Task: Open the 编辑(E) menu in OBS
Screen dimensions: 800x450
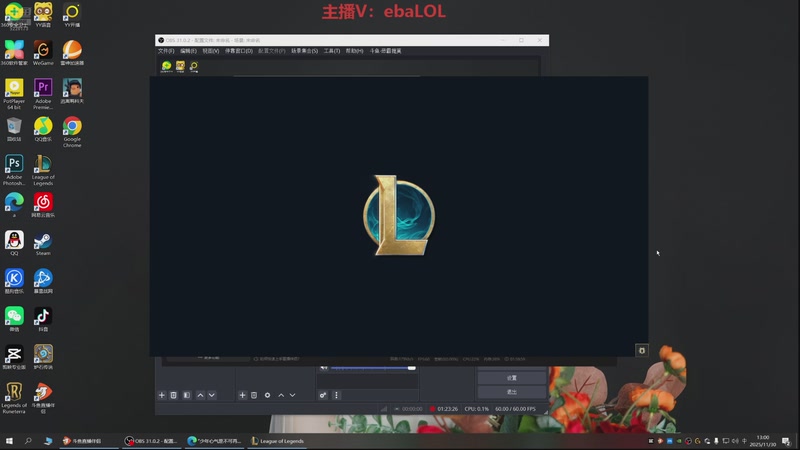Action: (188, 51)
